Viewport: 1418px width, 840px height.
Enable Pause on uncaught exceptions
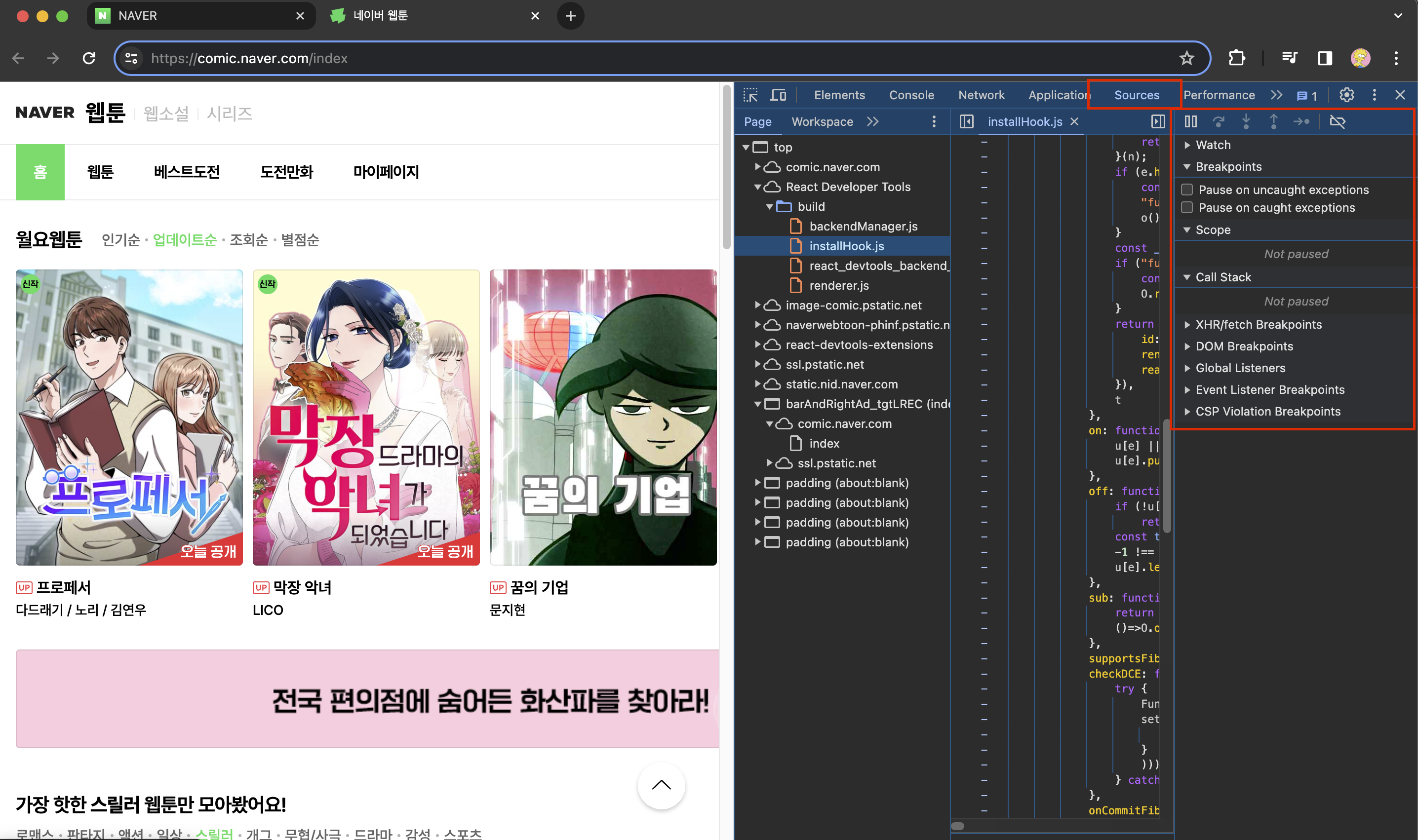[x=1187, y=190]
